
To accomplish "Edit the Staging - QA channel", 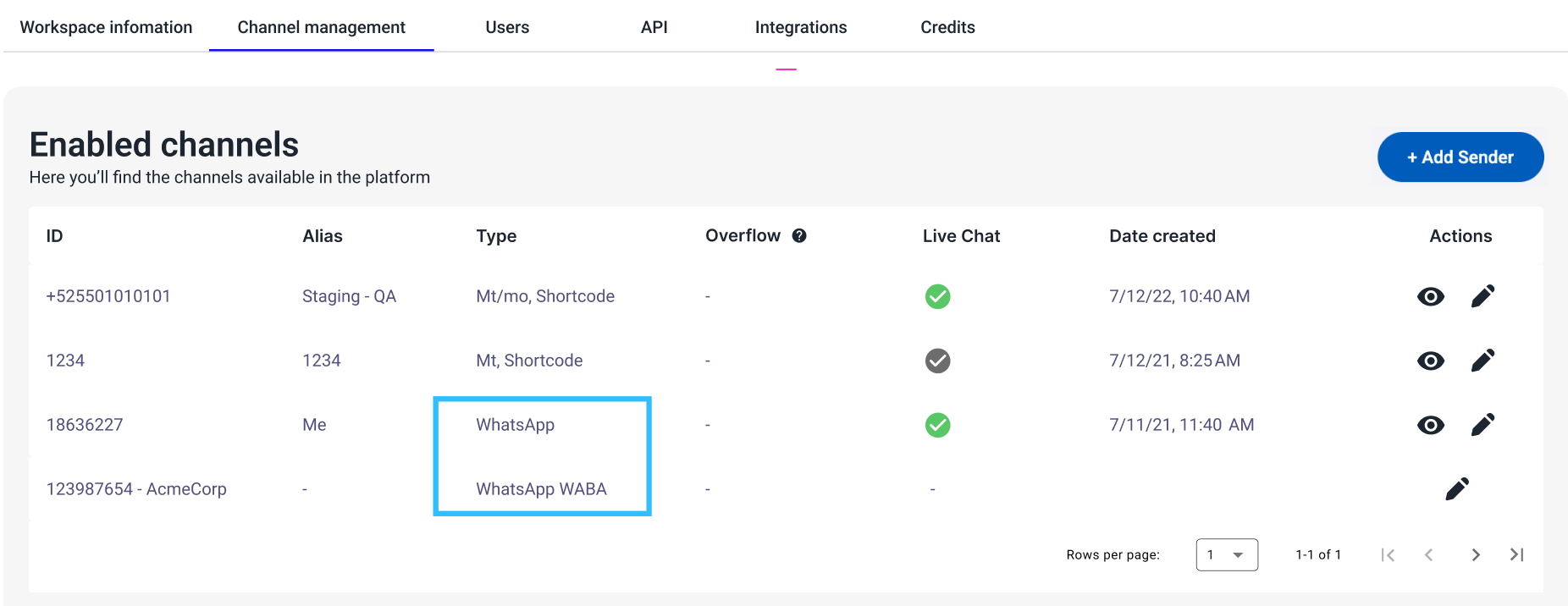I will pos(1482,296).
